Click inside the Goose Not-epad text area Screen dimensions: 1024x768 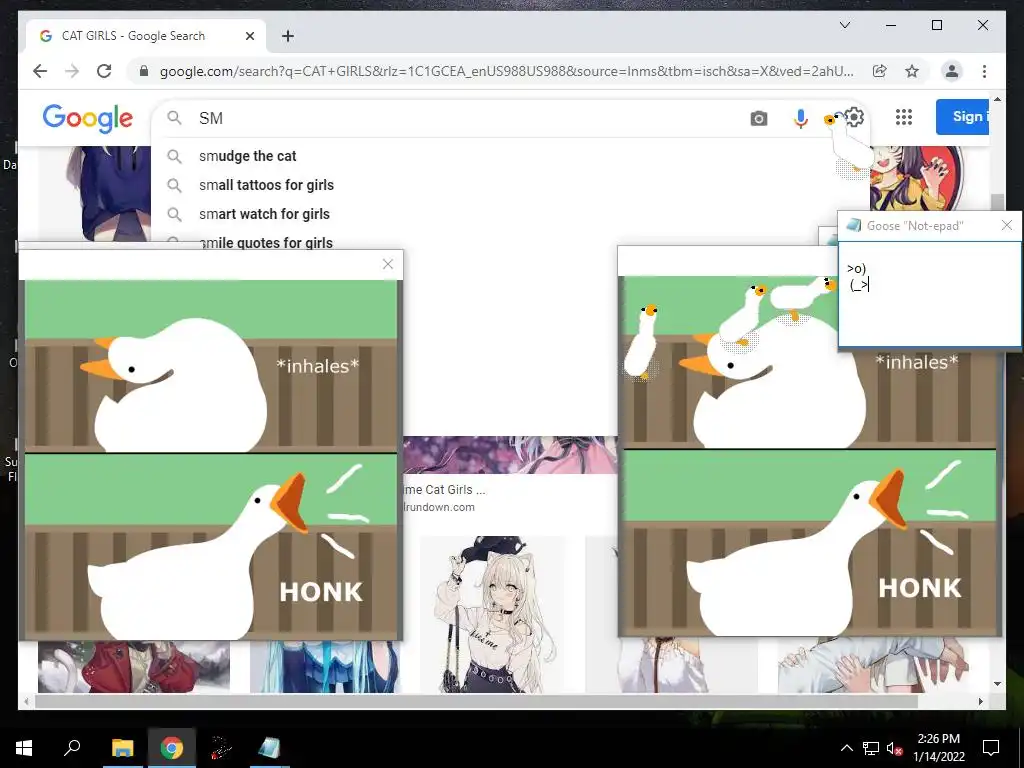(929, 294)
